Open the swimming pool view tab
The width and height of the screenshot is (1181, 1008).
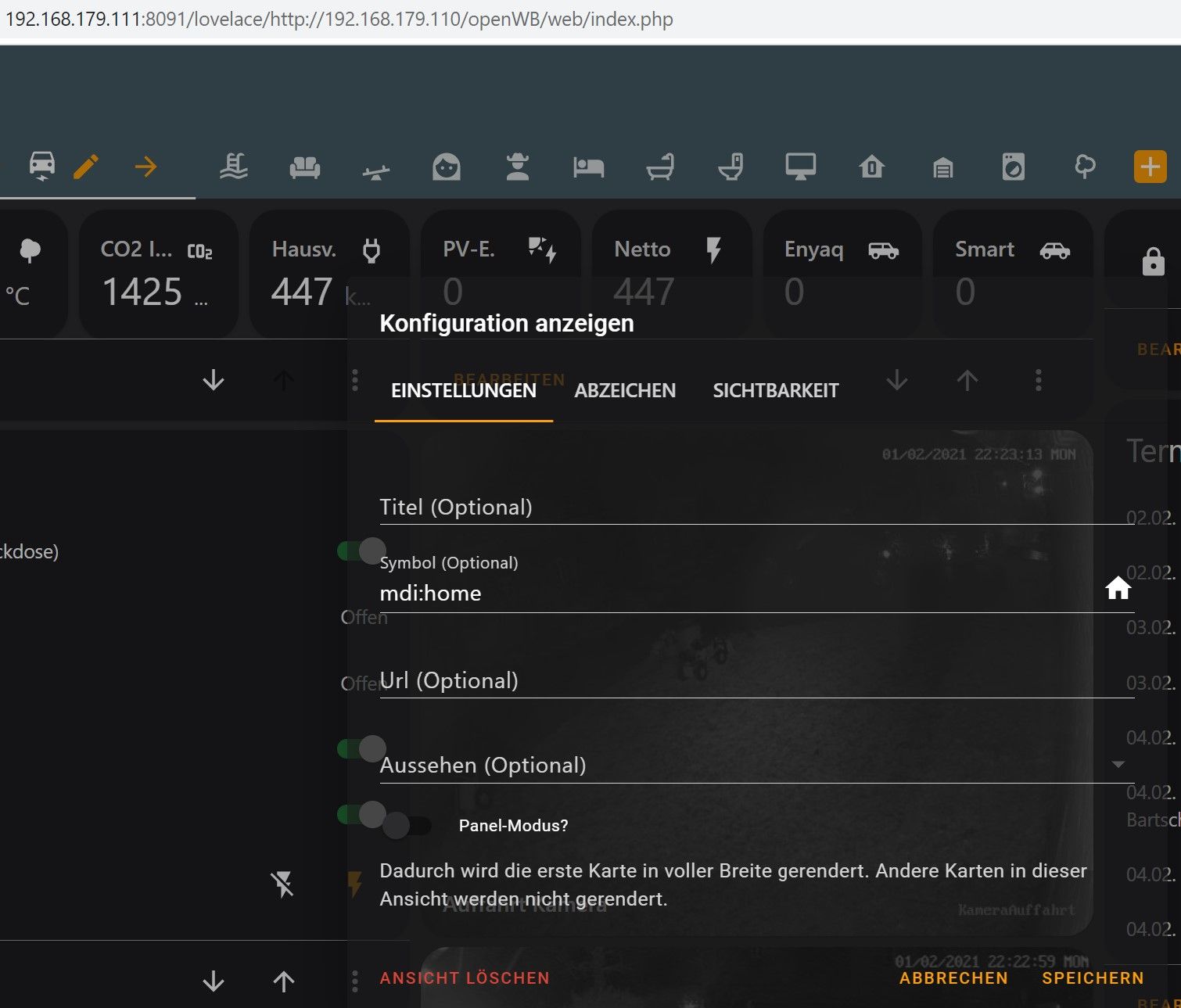pos(234,167)
